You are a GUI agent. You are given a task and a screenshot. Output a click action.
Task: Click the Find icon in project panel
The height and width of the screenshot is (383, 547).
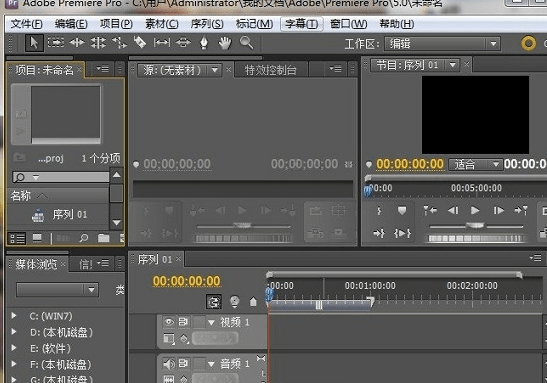coord(84,238)
